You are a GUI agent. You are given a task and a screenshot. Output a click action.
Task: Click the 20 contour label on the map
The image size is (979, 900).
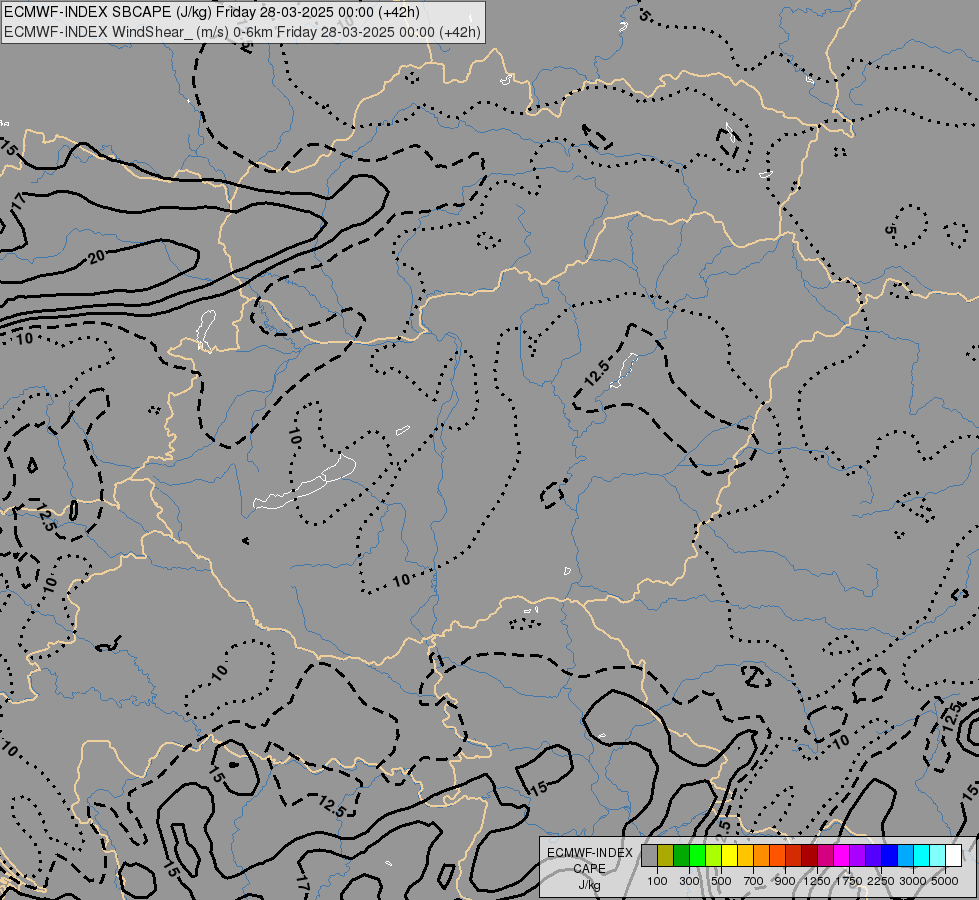pyautogui.click(x=96, y=257)
